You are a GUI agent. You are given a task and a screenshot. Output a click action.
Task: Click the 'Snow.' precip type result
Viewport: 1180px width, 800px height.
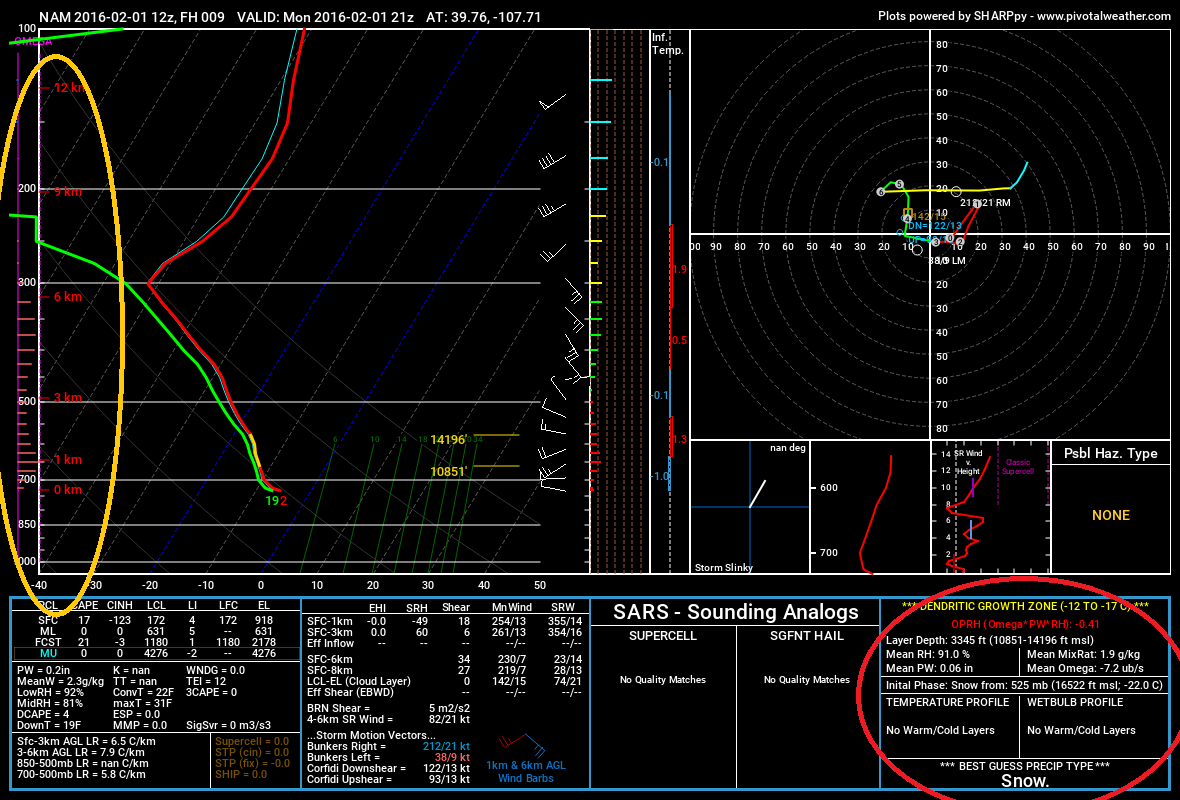pos(1025,781)
